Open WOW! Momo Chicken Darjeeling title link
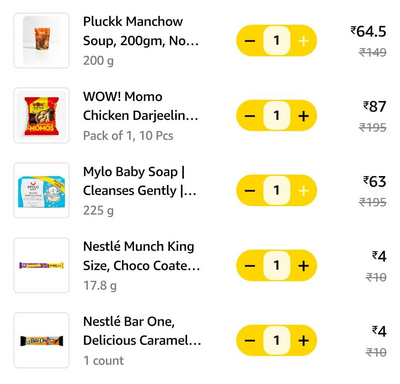Image resolution: width=400 pixels, height=384 pixels. coord(140,106)
